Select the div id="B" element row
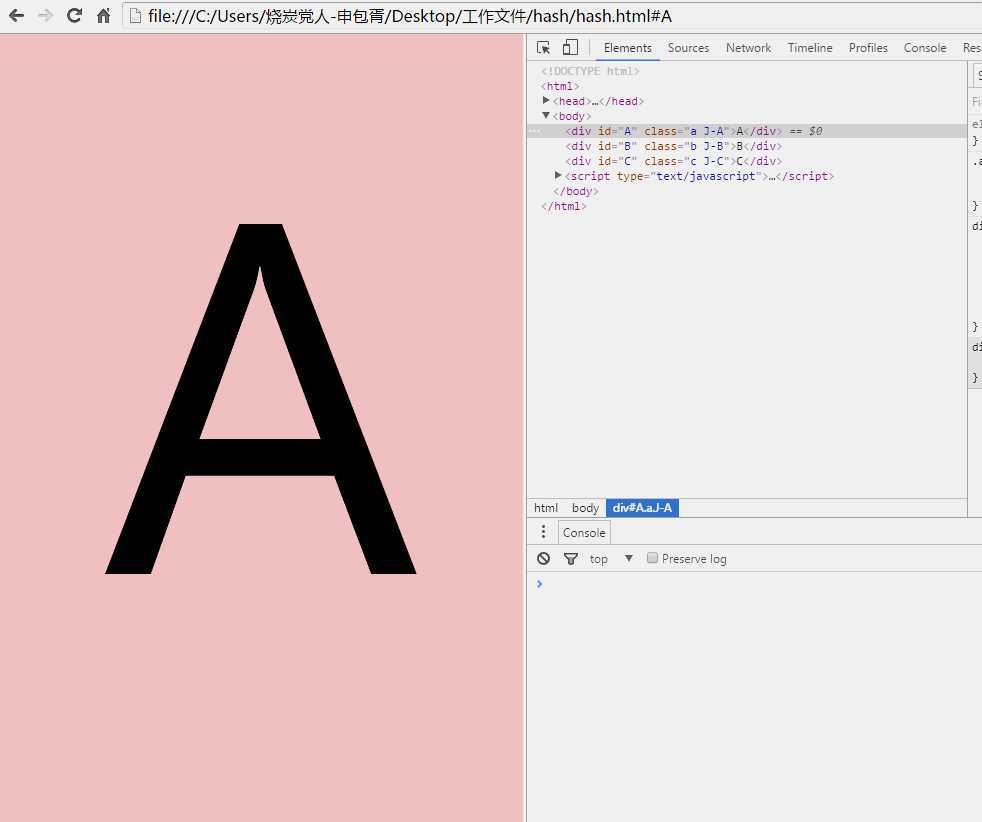The image size is (982, 822). [x=747, y=146]
